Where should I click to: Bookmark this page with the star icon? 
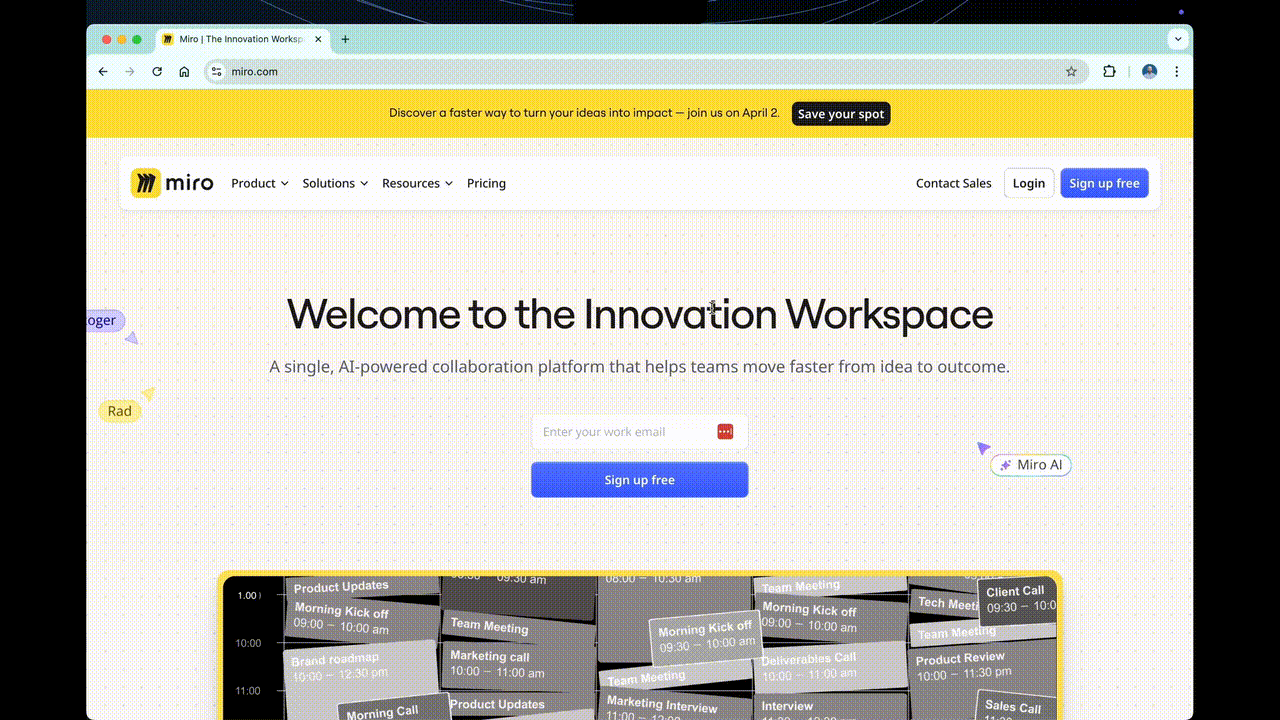1071,72
